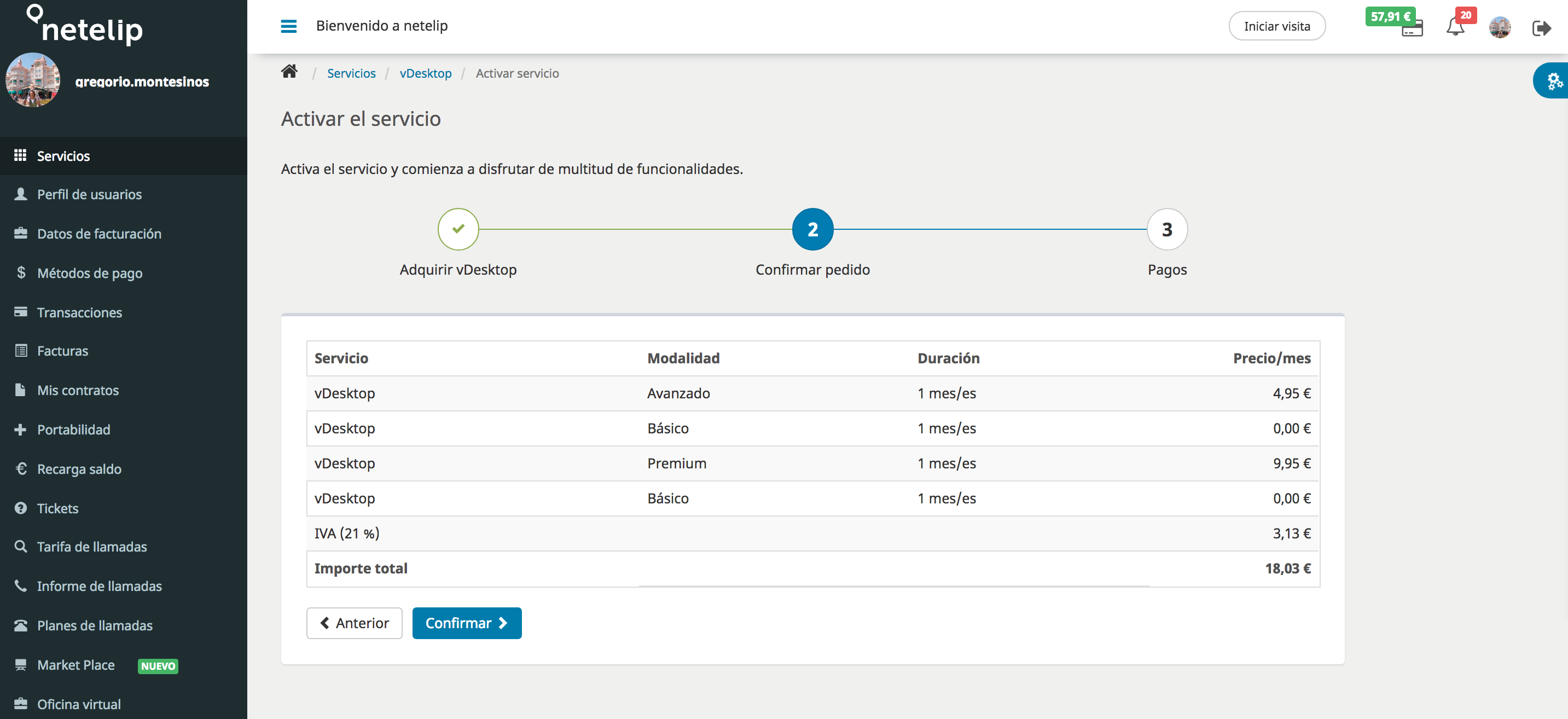Click the Avanzado modalidad cell
Image resolution: width=1568 pixels, height=719 pixels.
coord(678,393)
